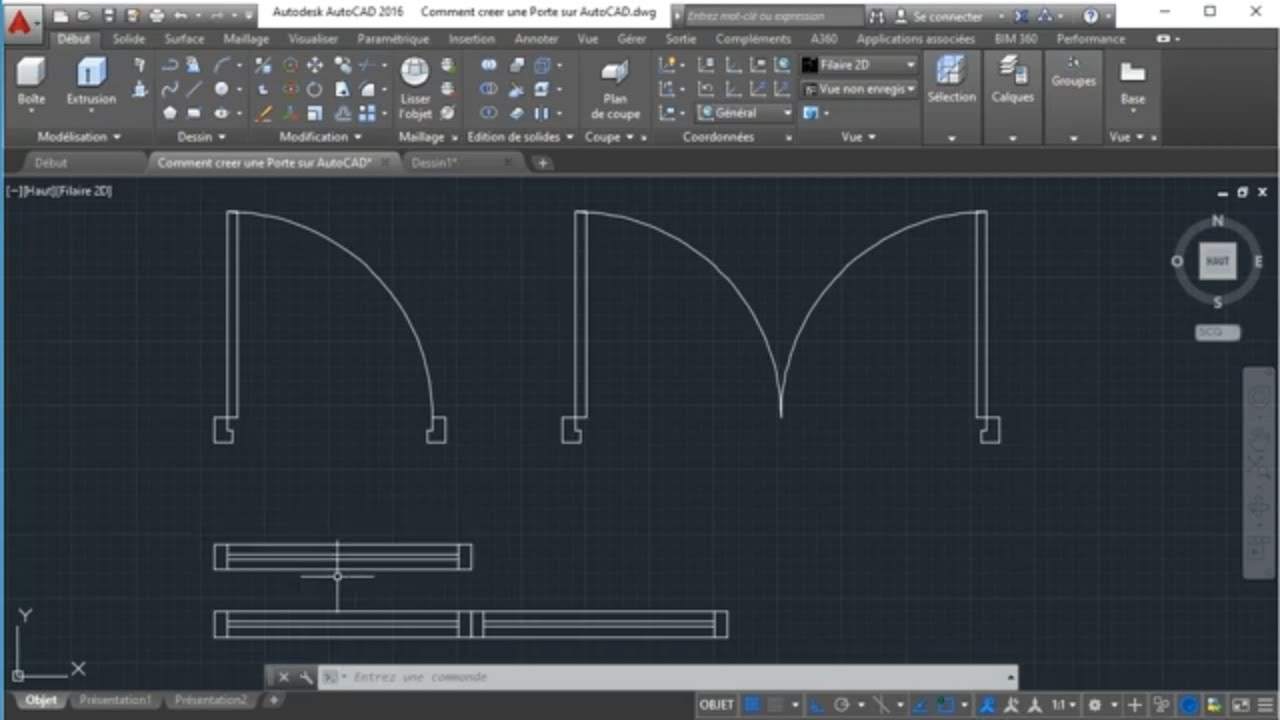Switch to the Maillage ribbon tab
Viewport: 1280px width, 720px height.
tap(246, 39)
